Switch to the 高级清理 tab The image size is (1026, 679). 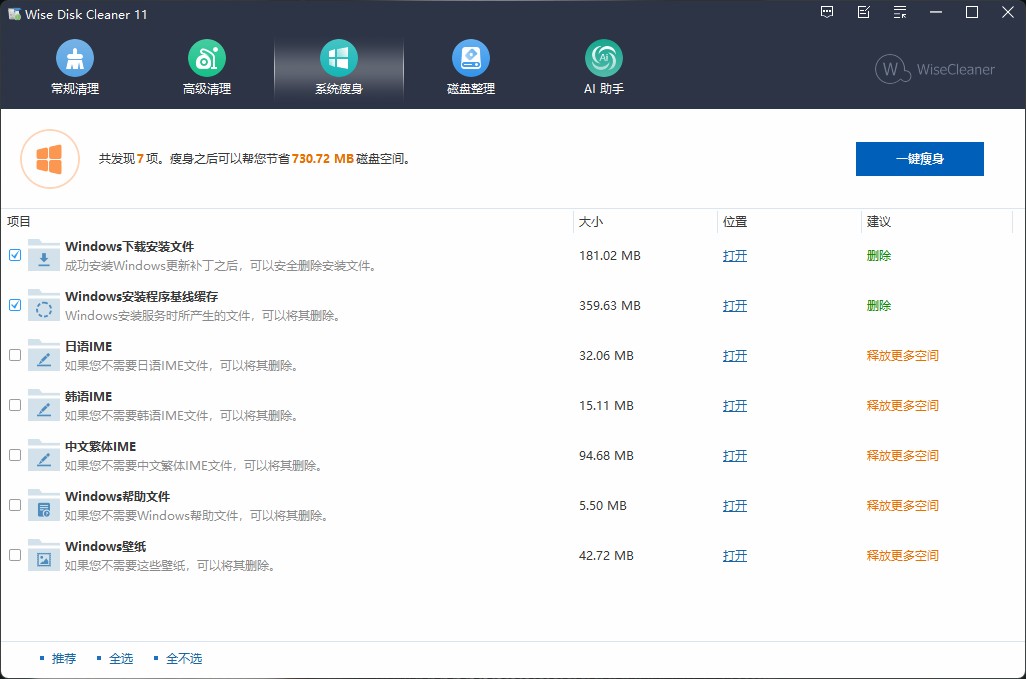click(207, 68)
